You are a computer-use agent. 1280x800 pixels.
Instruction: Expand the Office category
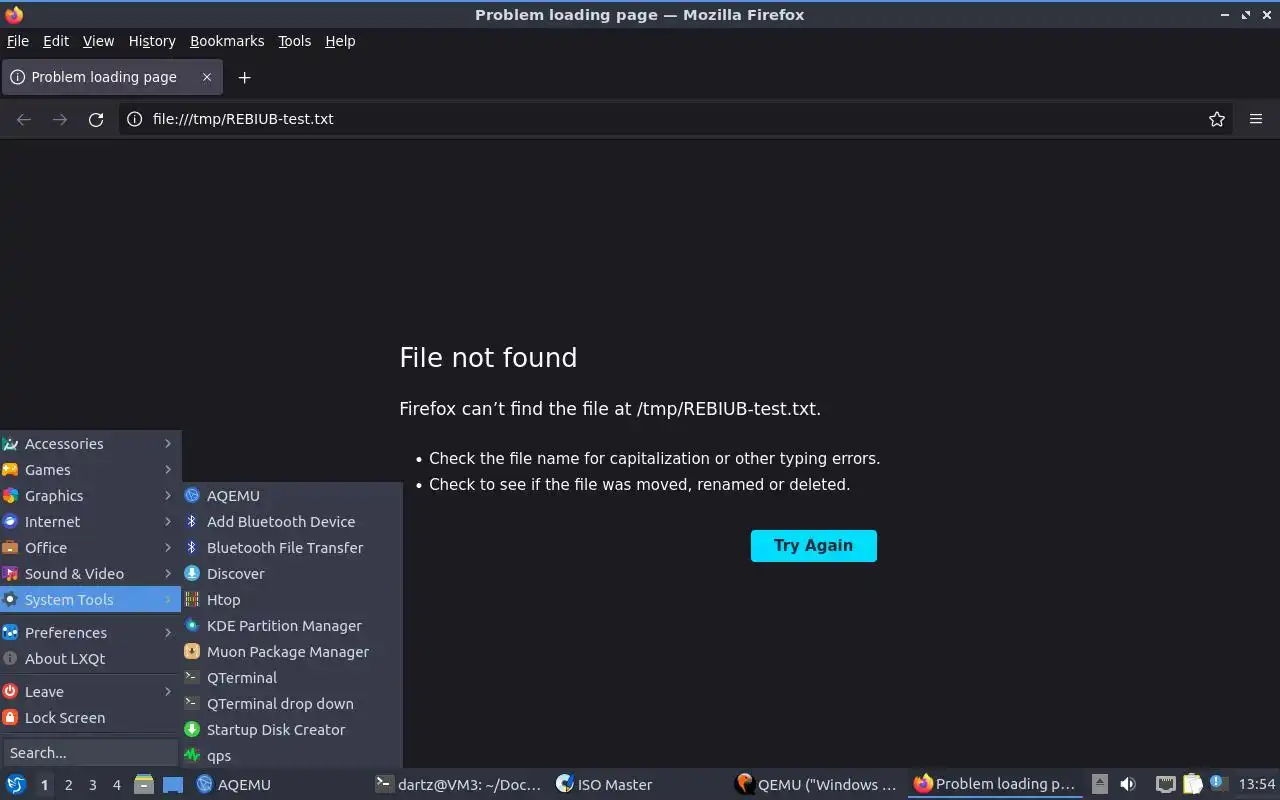coord(90,548)
